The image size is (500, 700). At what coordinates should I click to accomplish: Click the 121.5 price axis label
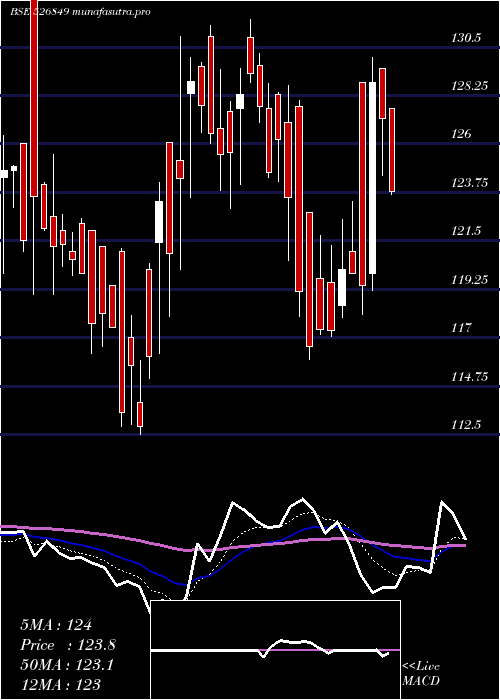point(466,231)
